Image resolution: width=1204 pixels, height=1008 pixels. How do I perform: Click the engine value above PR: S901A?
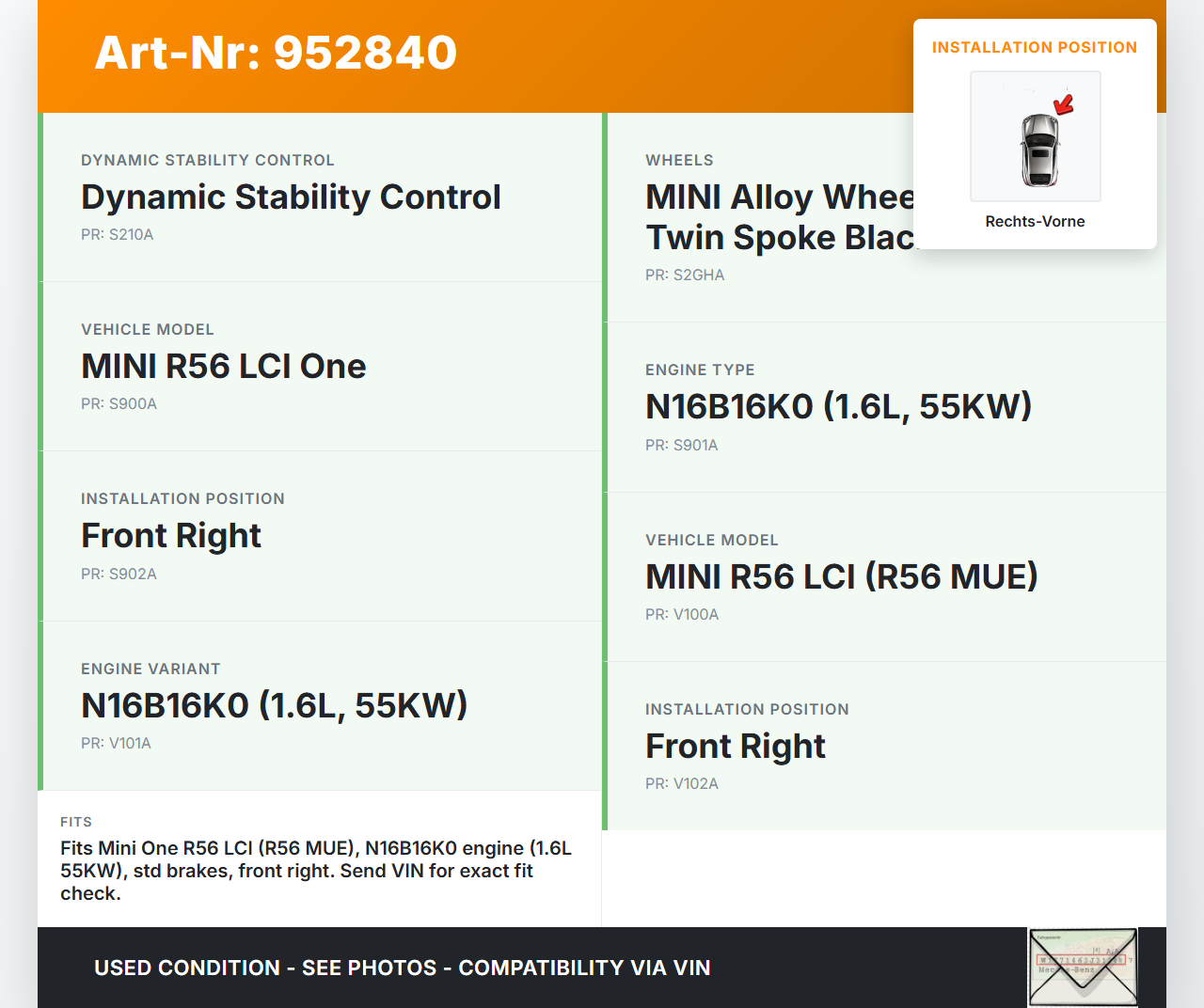839,407
